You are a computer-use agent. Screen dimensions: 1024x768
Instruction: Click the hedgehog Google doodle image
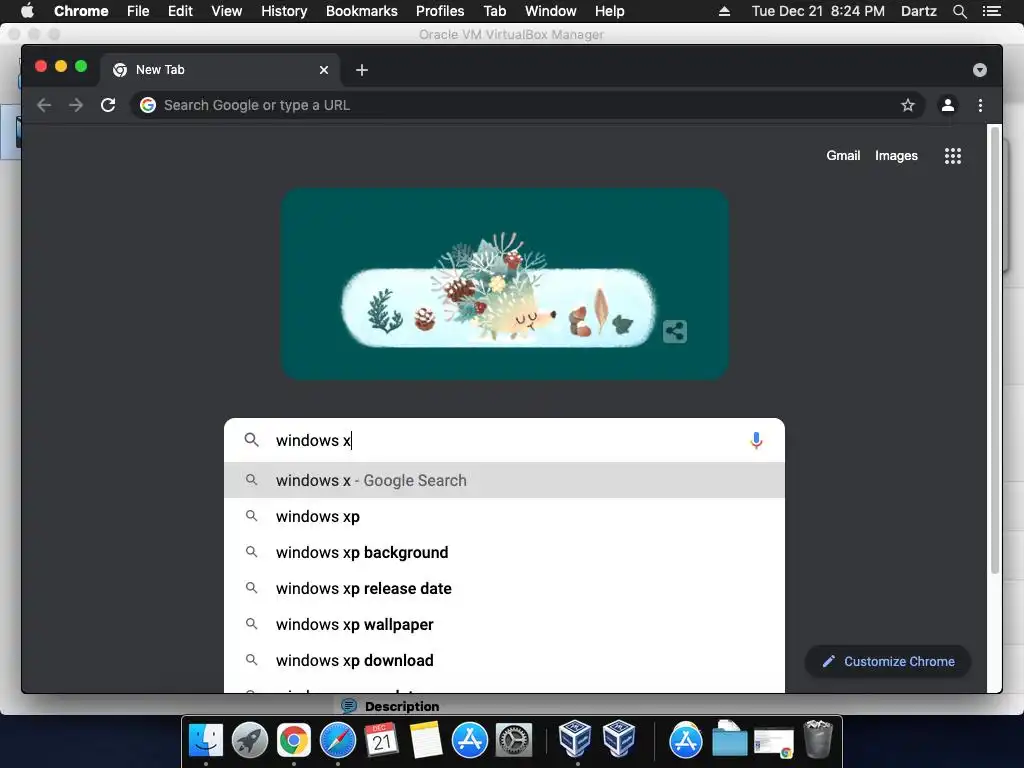[505, 284]
